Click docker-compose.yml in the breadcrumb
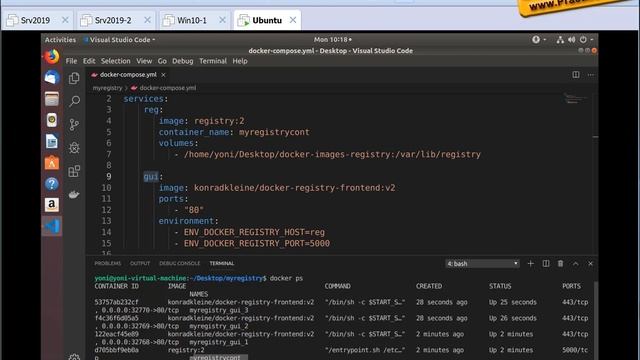The image size is (640, 360). [x=167, y=88]
